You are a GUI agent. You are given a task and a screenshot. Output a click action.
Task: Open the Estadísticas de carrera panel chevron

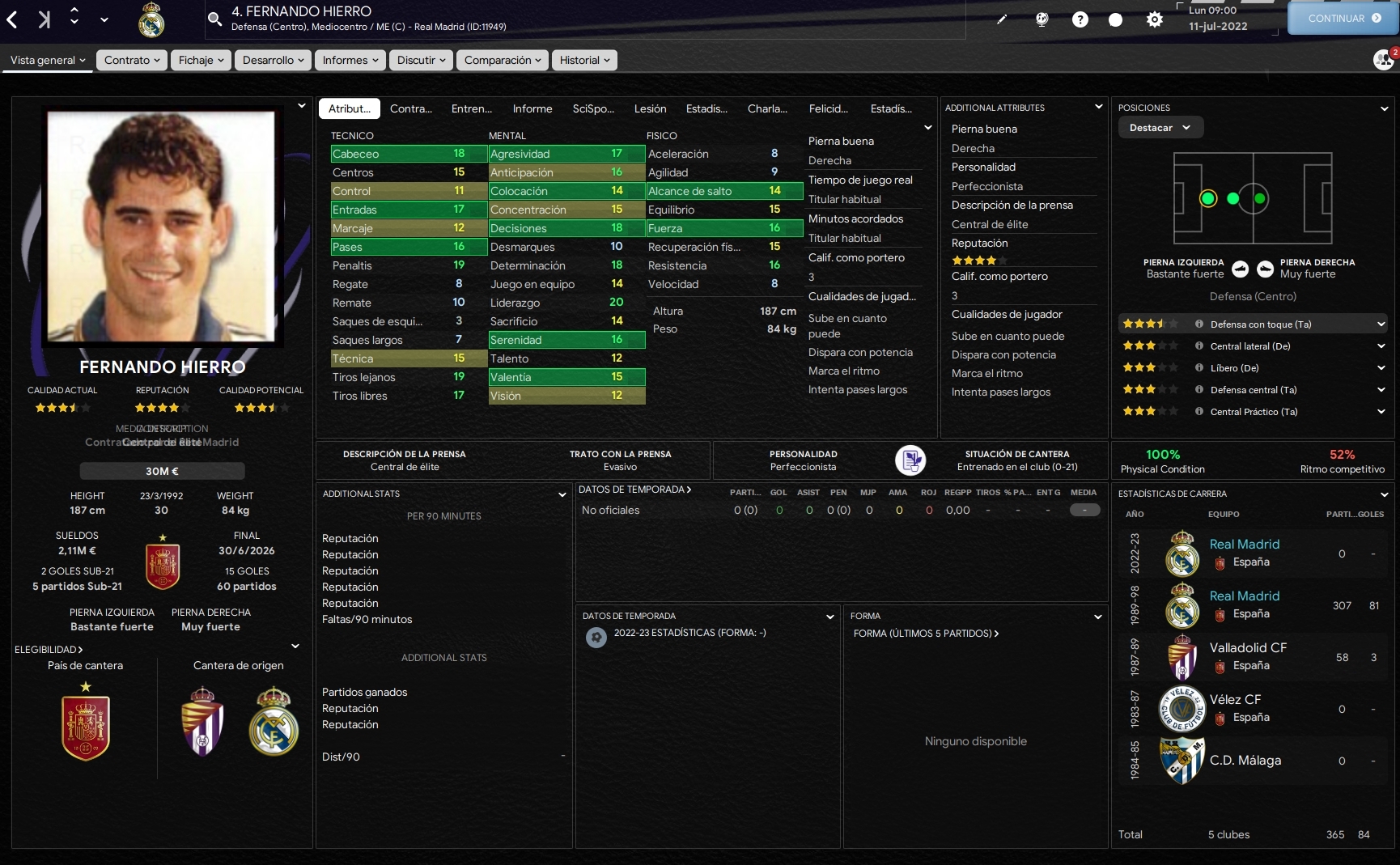click(x=1385, y=494)
